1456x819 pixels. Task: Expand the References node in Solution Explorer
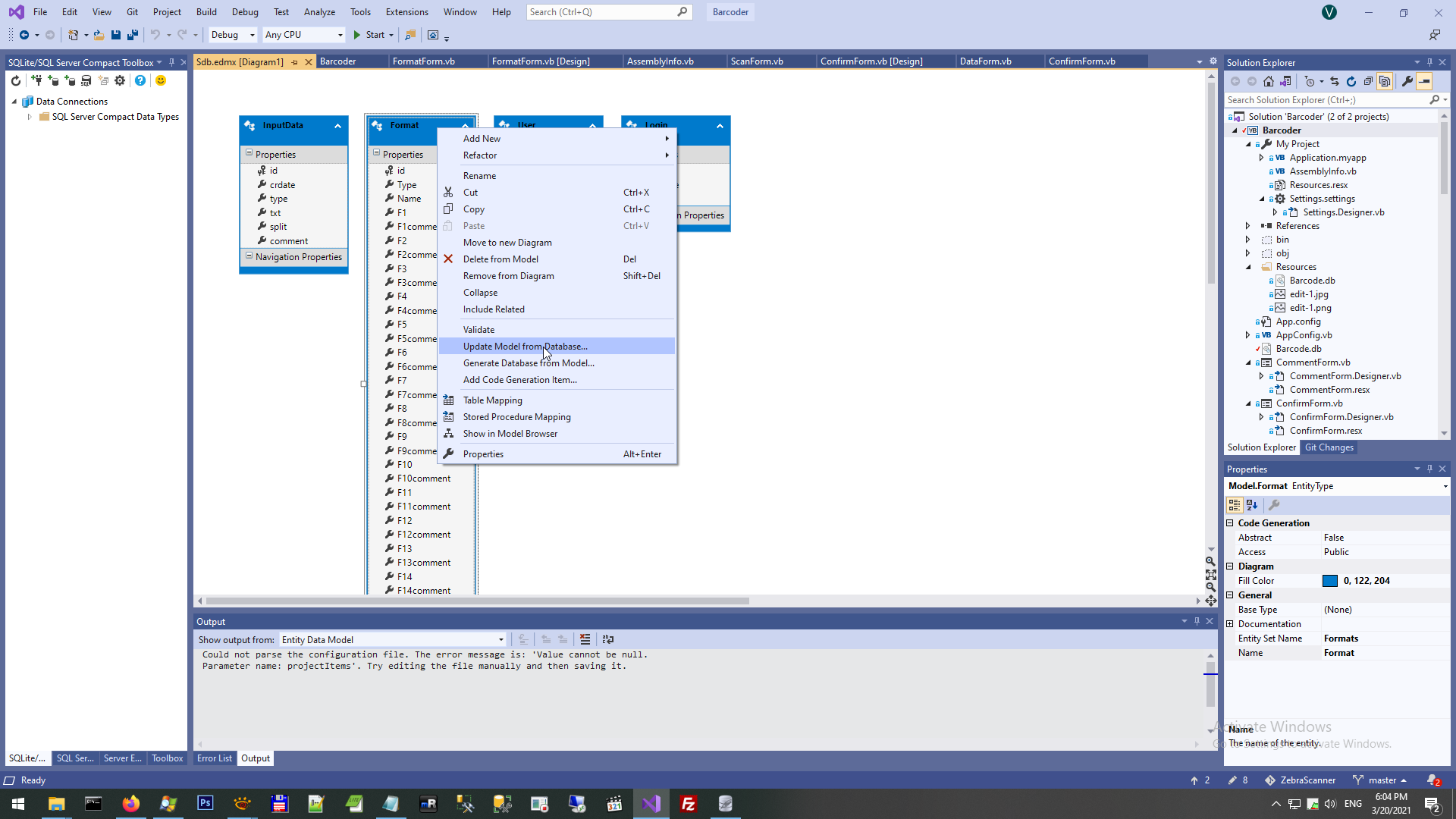1248,226
